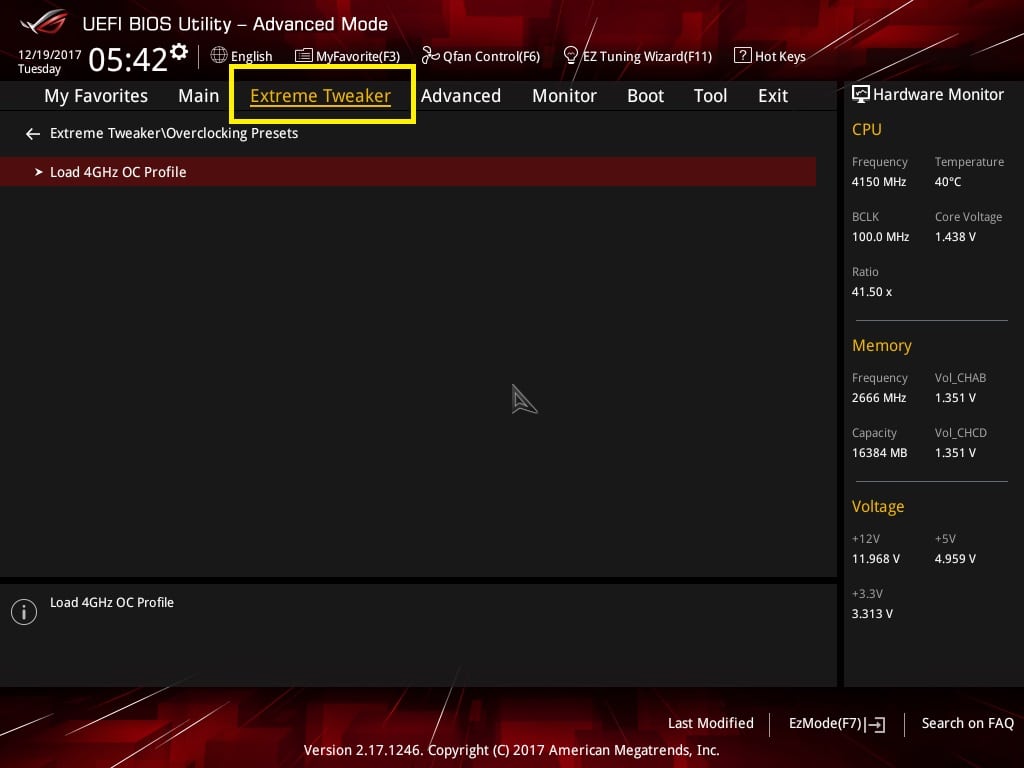Click the Qfan fan icon
The height and width of the screenshot is (768, 1024).
click(430, 56)
